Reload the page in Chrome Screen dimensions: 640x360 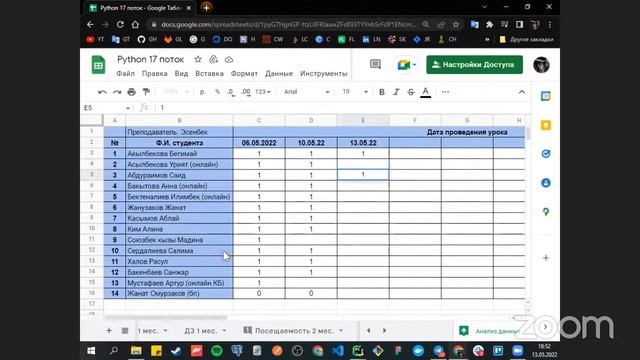point(120,24)
